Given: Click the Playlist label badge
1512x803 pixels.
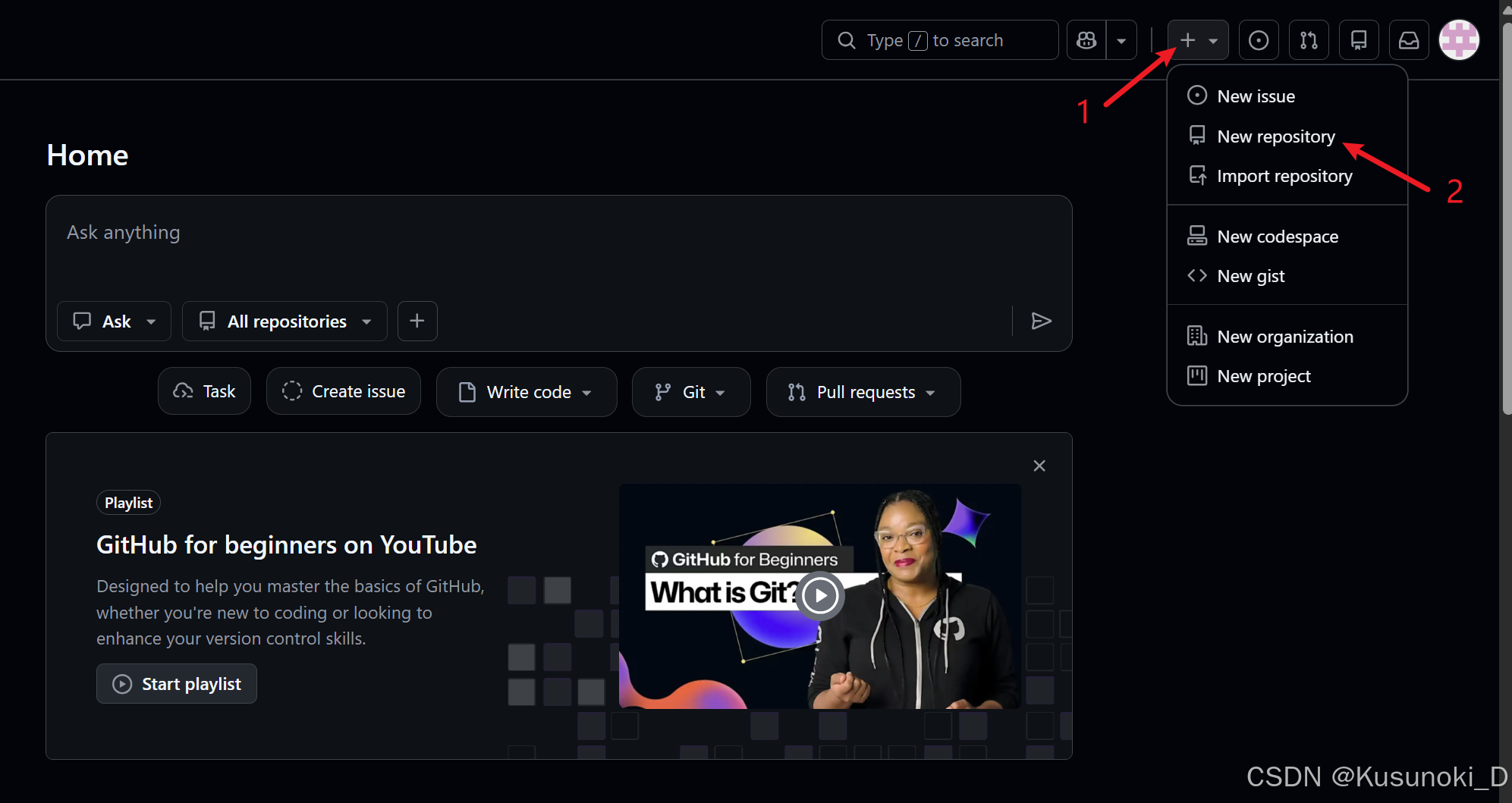Looking at the screenshot, I should tap(128, 503).
